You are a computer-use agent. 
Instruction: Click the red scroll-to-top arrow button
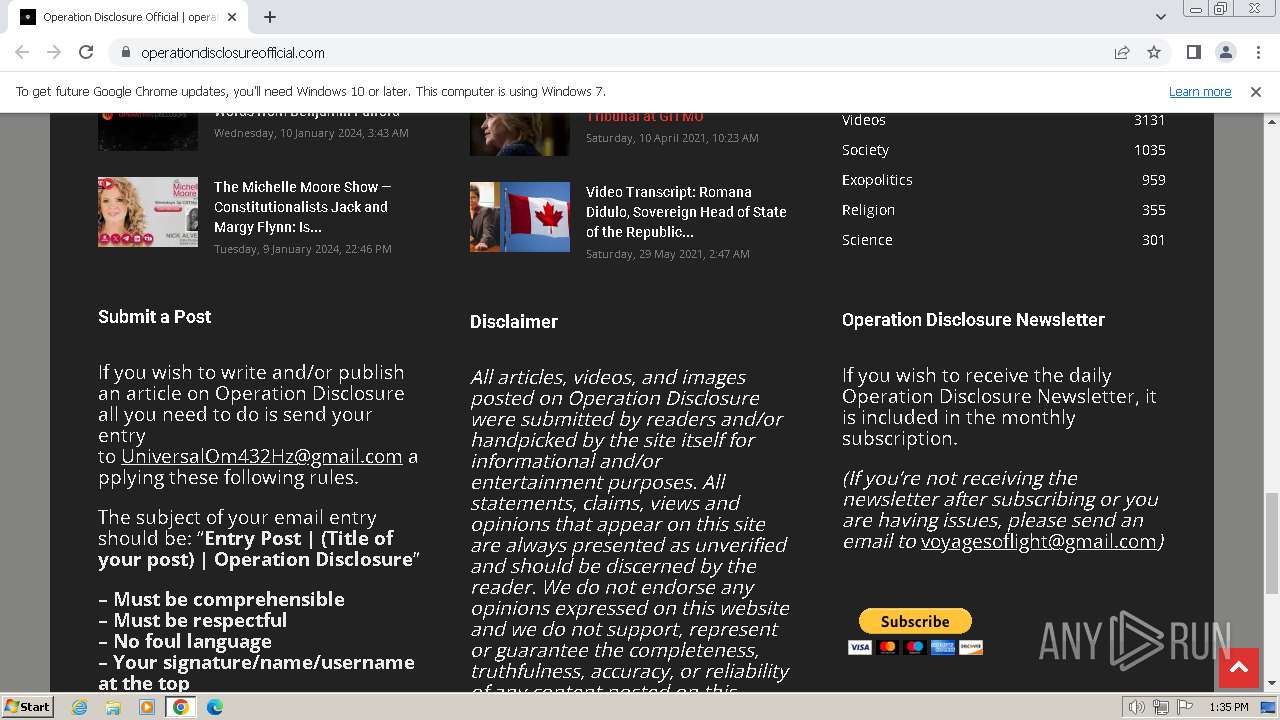point(1239,667)
